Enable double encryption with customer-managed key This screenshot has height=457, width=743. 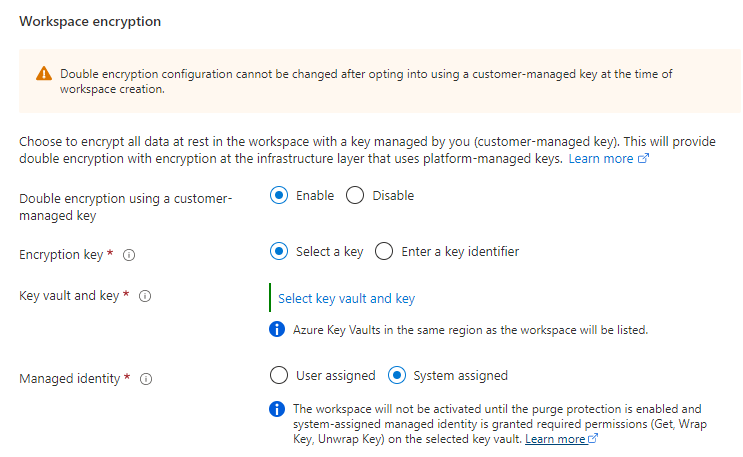[279, 196]
